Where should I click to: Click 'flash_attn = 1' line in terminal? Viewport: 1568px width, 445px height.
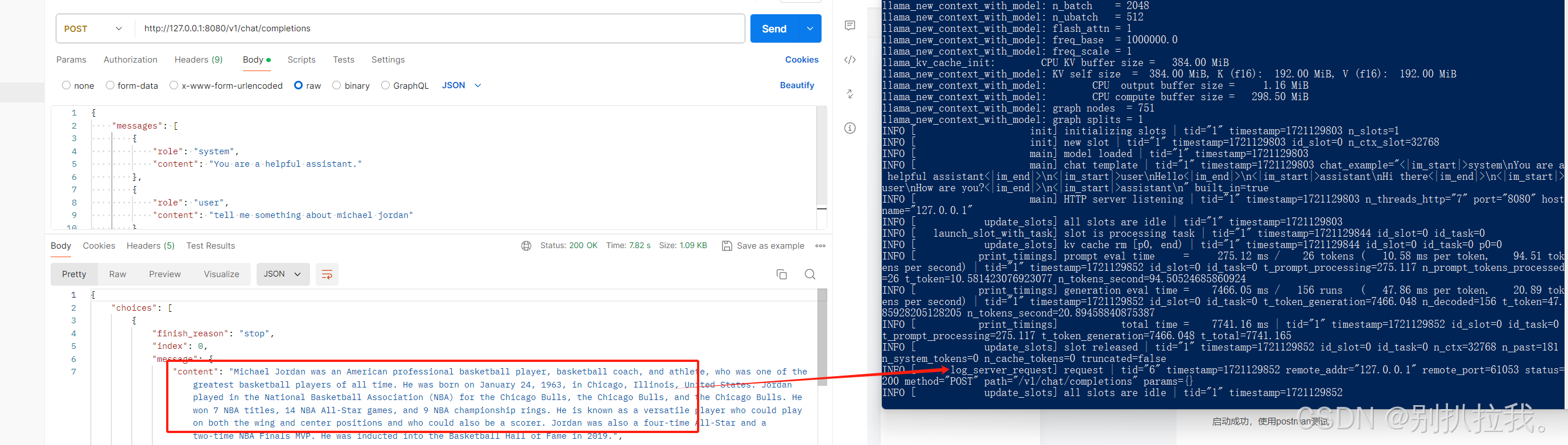(1007, 28)
